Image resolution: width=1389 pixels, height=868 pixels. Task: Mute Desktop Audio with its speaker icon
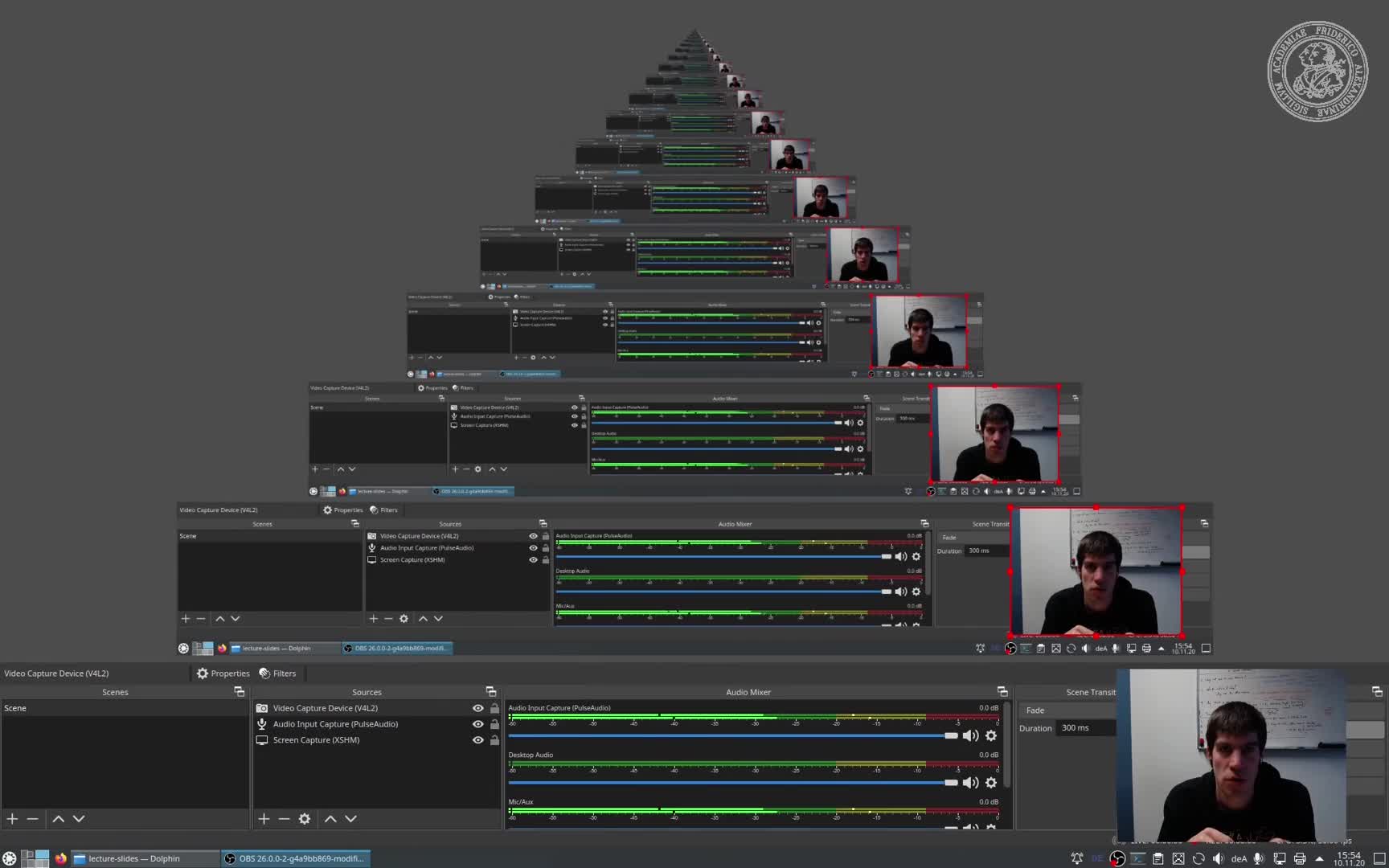pos(971,782)
